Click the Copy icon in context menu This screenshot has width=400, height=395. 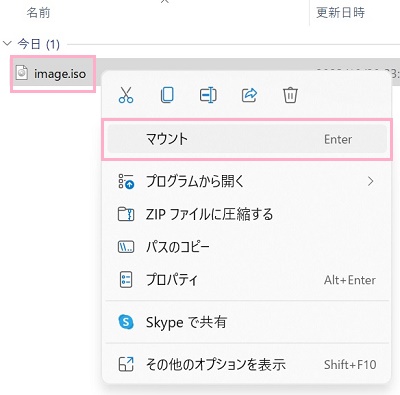(x=167, y=95)
